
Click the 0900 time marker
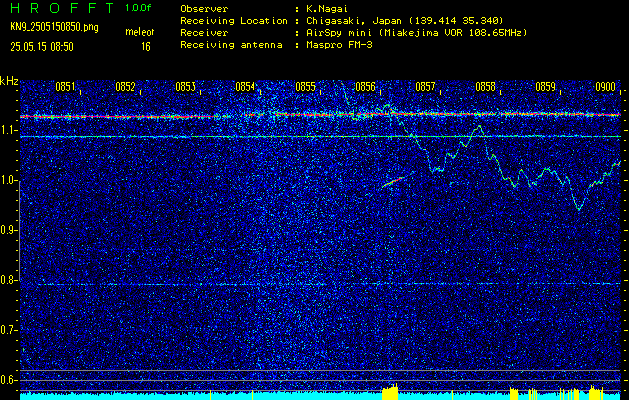(605, 87)
